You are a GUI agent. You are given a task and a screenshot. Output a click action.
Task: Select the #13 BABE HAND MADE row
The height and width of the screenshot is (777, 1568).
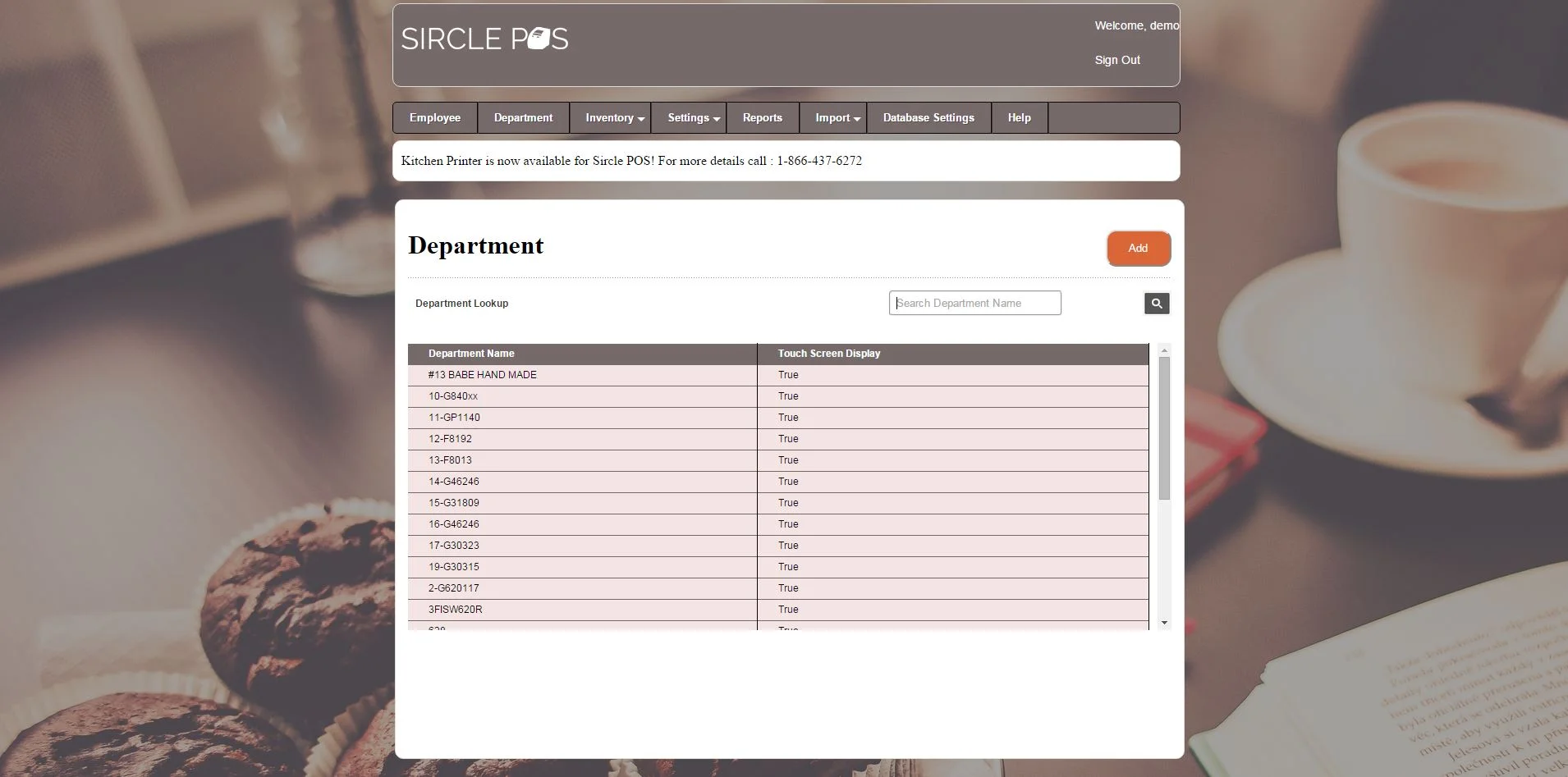[x=778, y=375]
